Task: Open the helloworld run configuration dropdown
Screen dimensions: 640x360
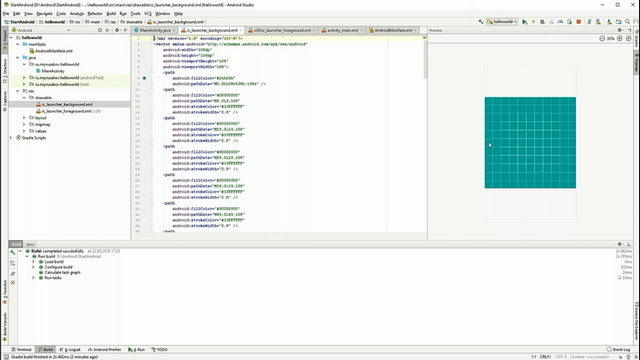Action: click(x=502, y=22)
